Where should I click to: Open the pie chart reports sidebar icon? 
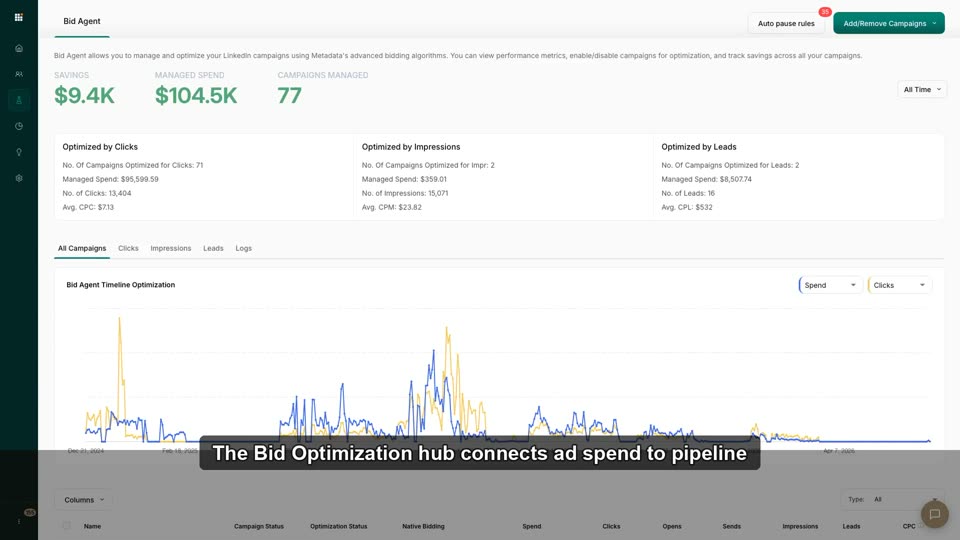(x=19, y=126)
